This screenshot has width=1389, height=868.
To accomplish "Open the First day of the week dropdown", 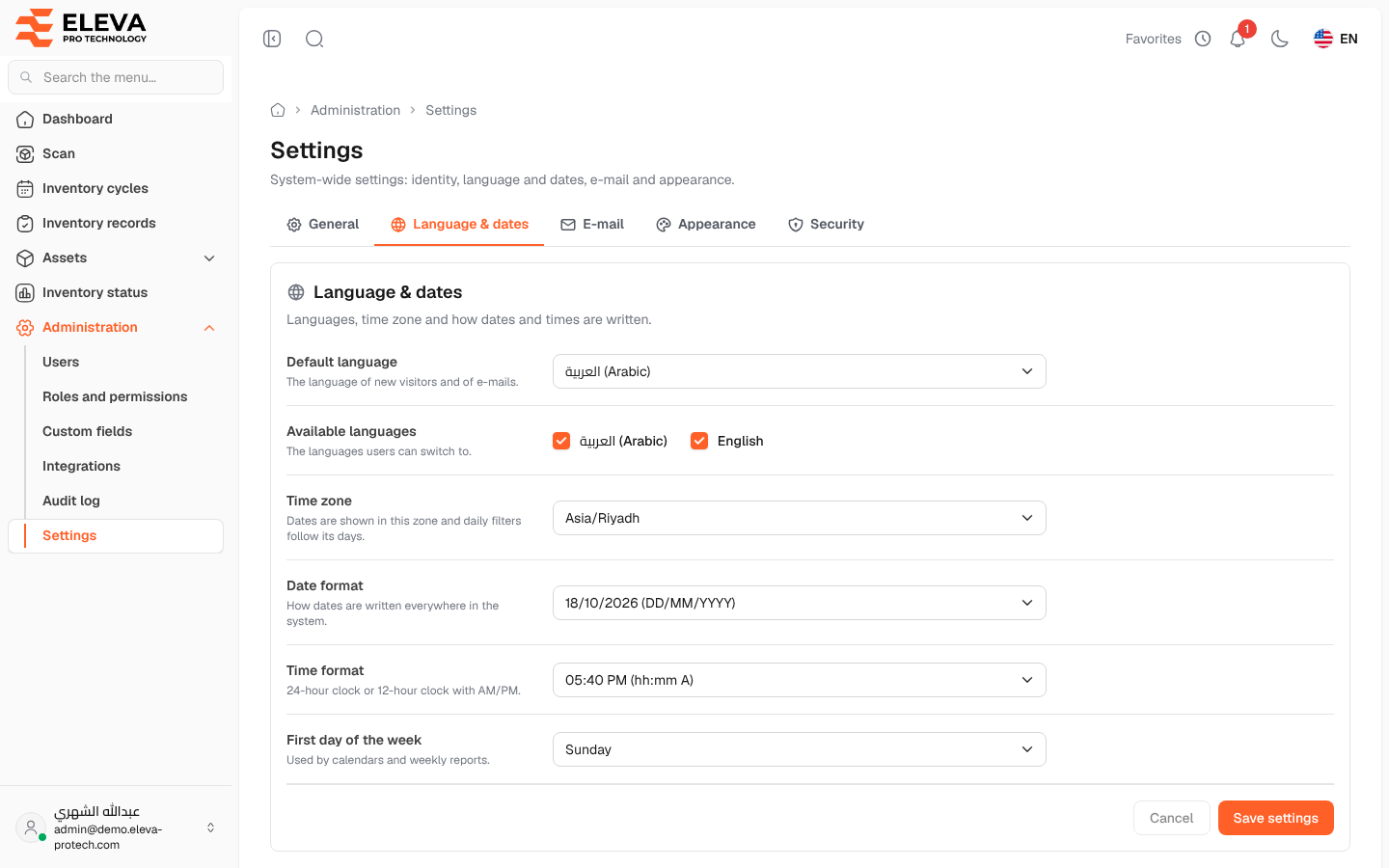I will click(800, 749).
